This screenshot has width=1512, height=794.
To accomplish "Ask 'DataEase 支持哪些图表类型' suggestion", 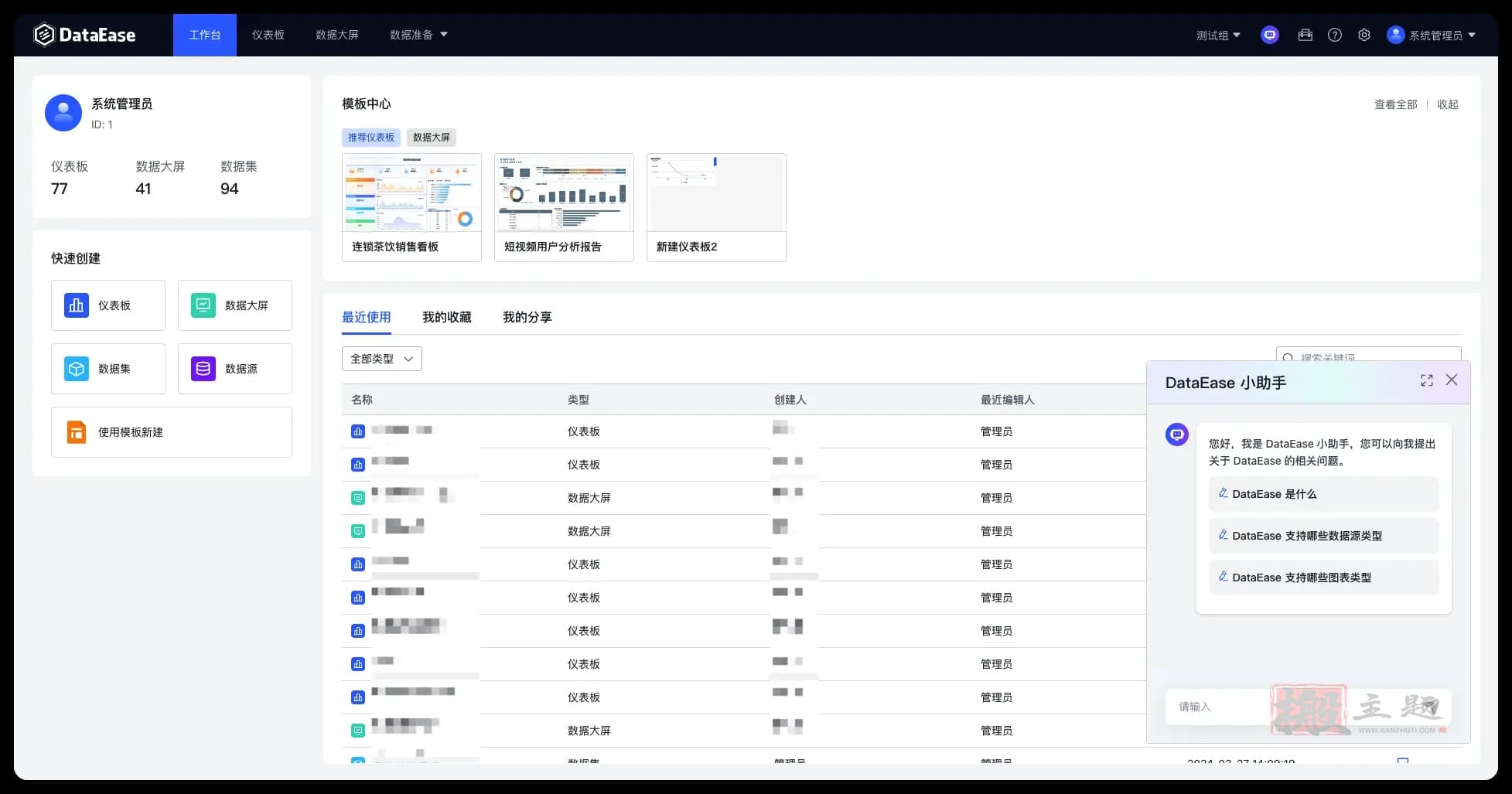I will pos(1323,578).
